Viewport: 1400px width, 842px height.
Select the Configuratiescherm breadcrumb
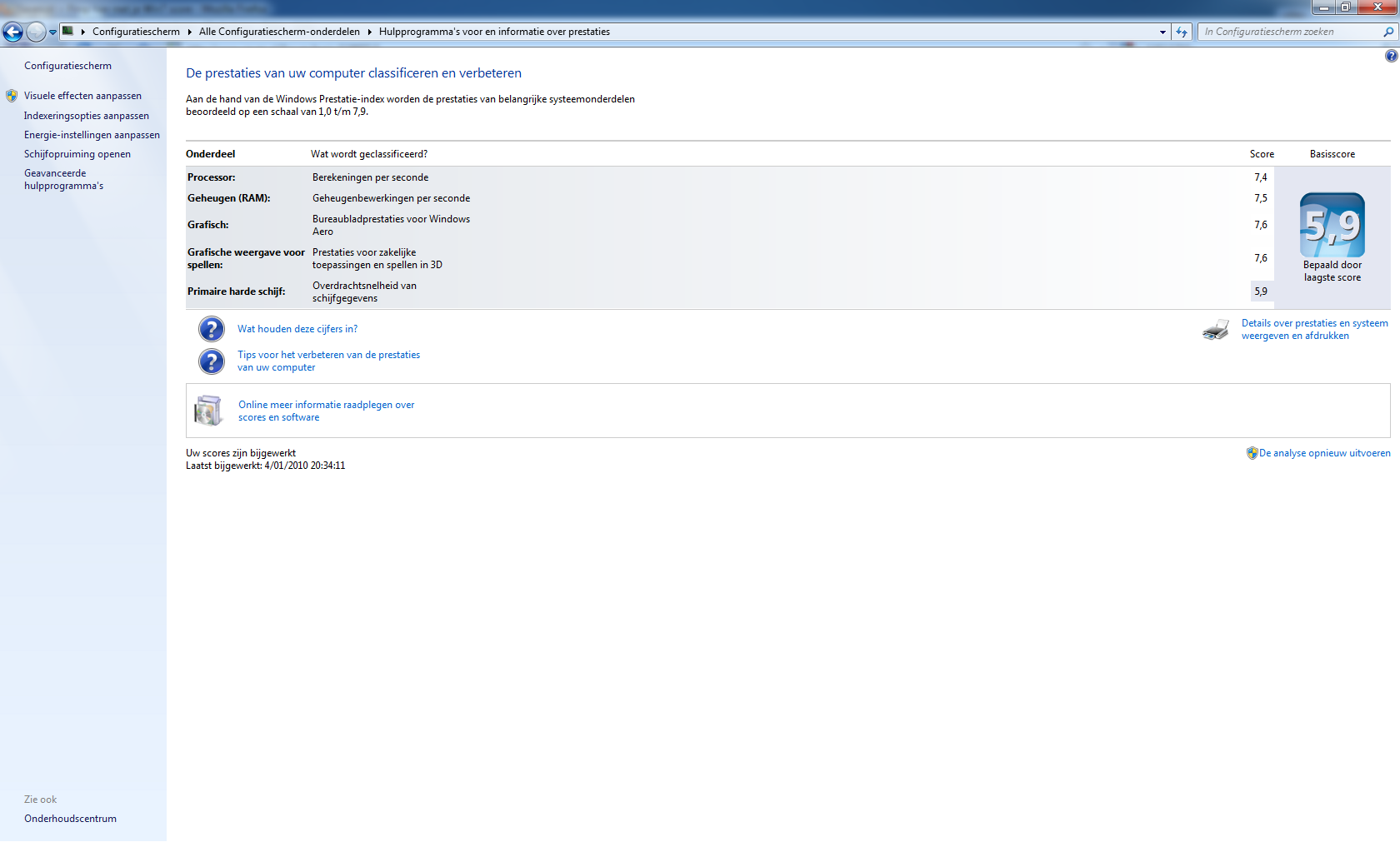(136, 32)
